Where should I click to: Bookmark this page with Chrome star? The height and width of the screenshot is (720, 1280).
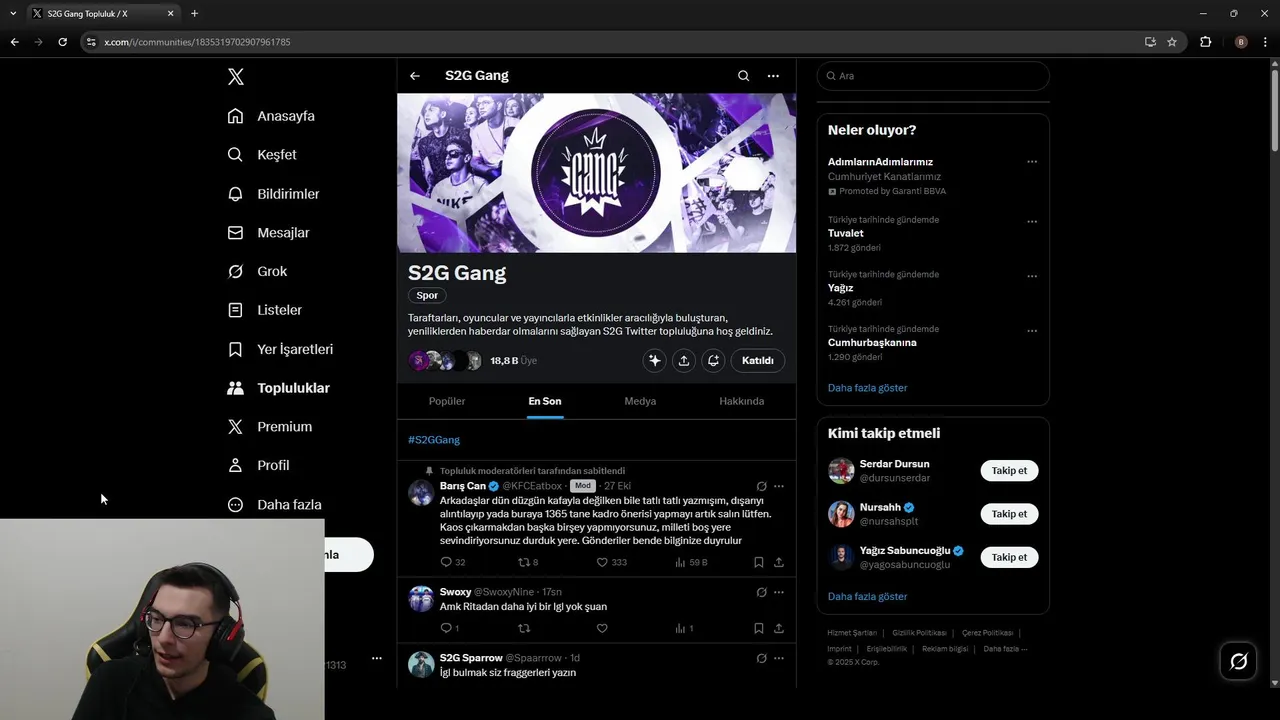[1172, 42]
